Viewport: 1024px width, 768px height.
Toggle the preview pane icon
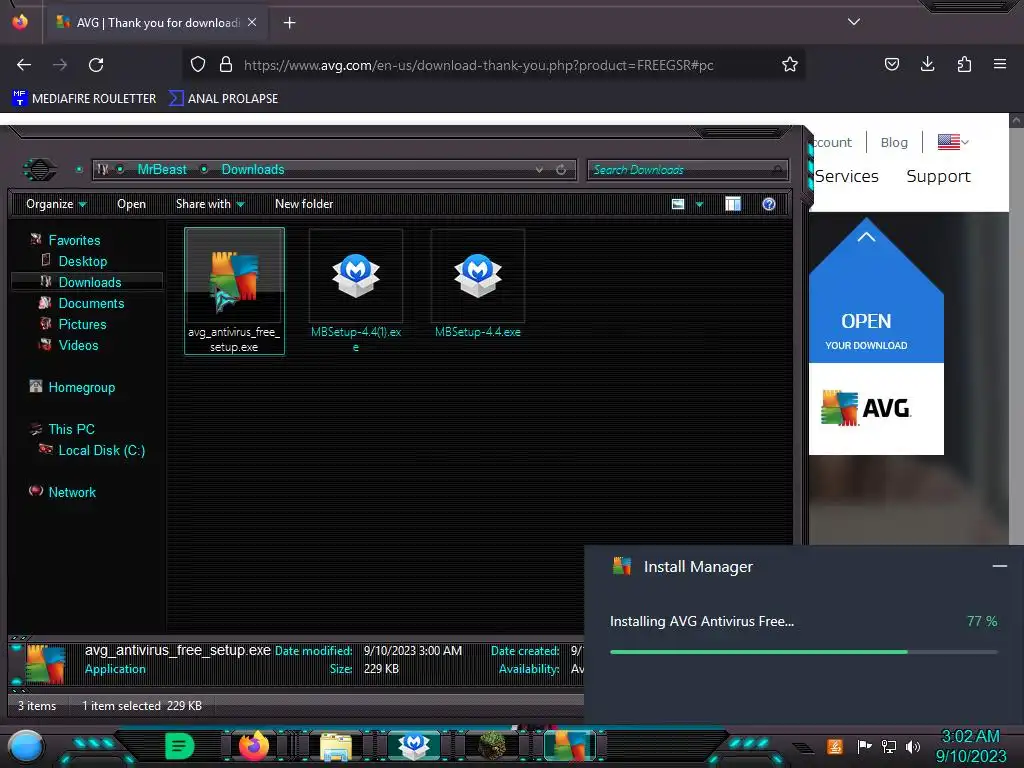733,204
